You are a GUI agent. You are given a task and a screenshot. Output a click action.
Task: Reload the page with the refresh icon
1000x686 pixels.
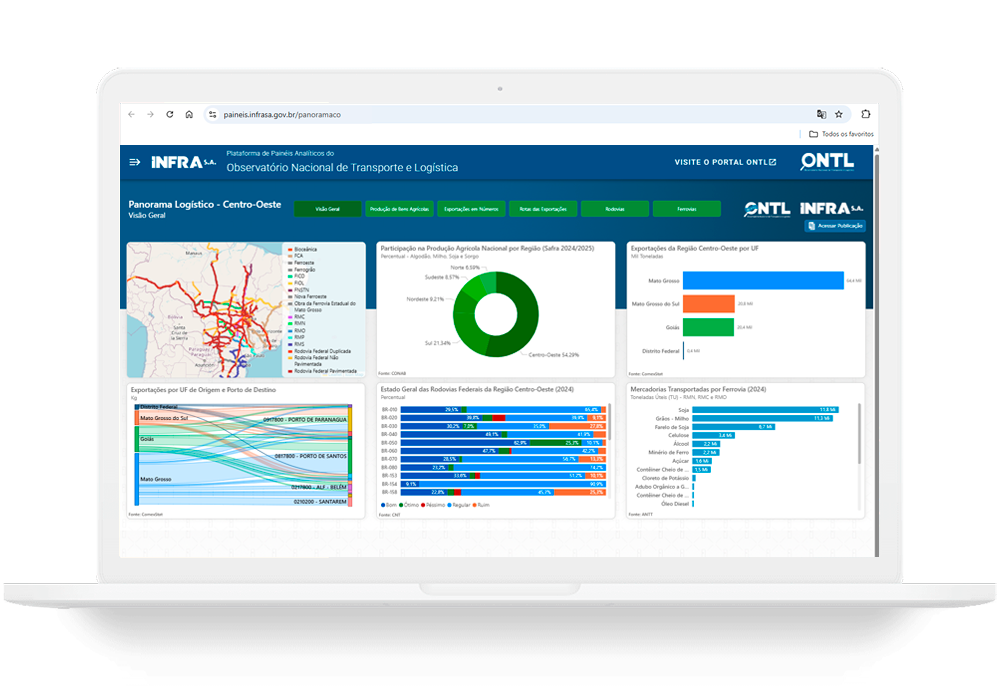(169, 115)
